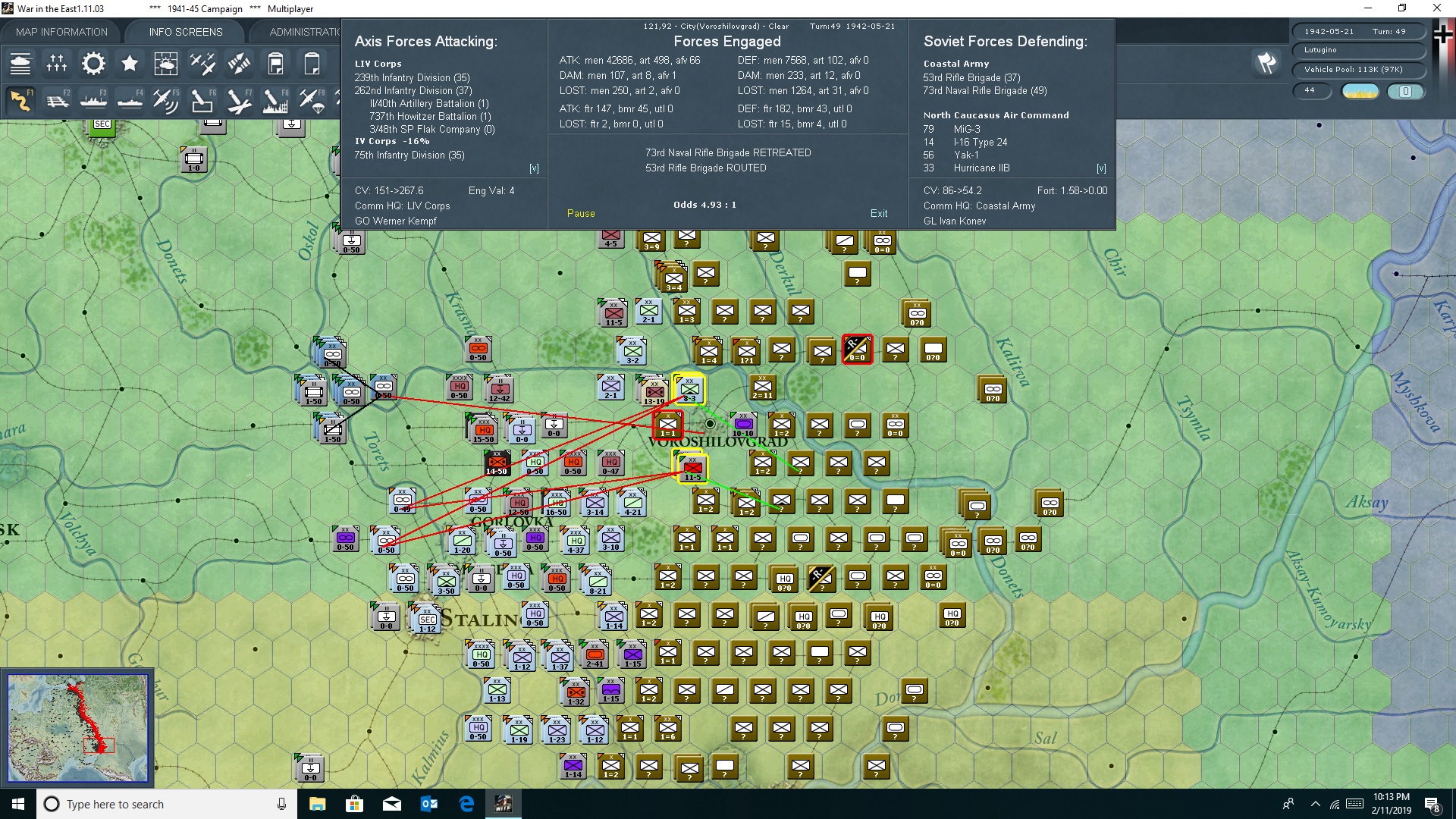The height and width of the screenshot is (819, 1456).
Task: Expand Soviet defender details via the [v] control
Action: point(1101,168)
